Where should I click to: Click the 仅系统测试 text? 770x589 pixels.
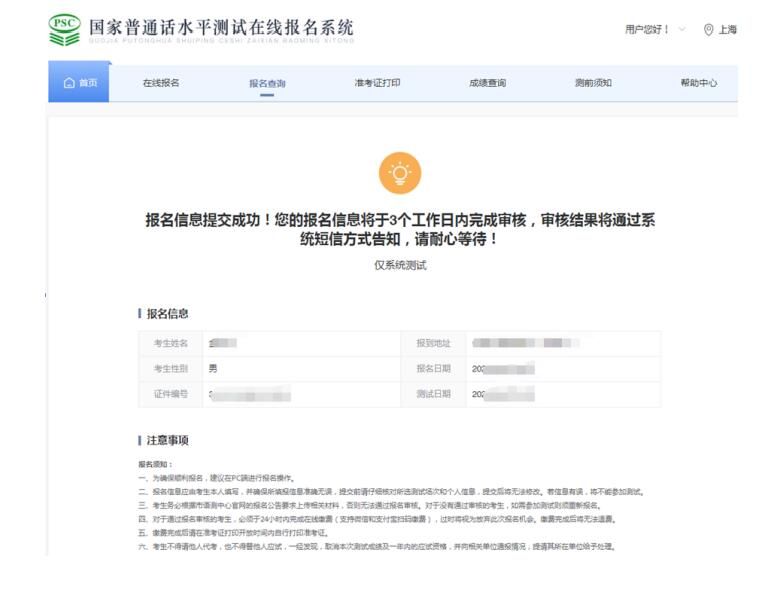(400, 265)
